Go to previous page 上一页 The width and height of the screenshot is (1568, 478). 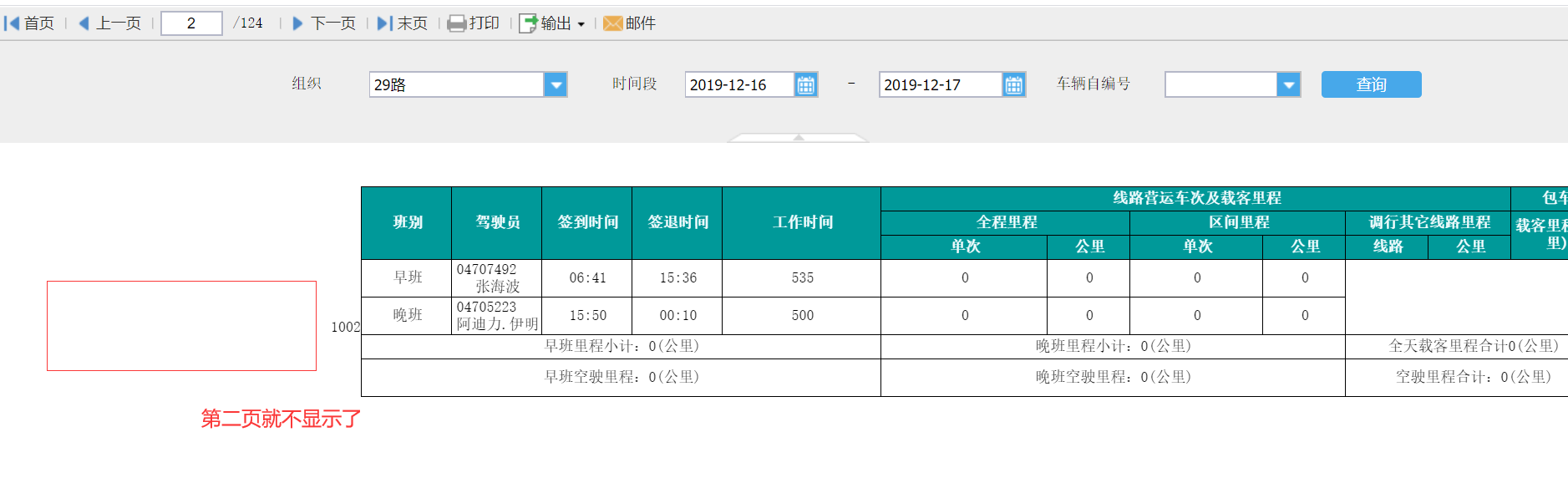tap(109, 23)
